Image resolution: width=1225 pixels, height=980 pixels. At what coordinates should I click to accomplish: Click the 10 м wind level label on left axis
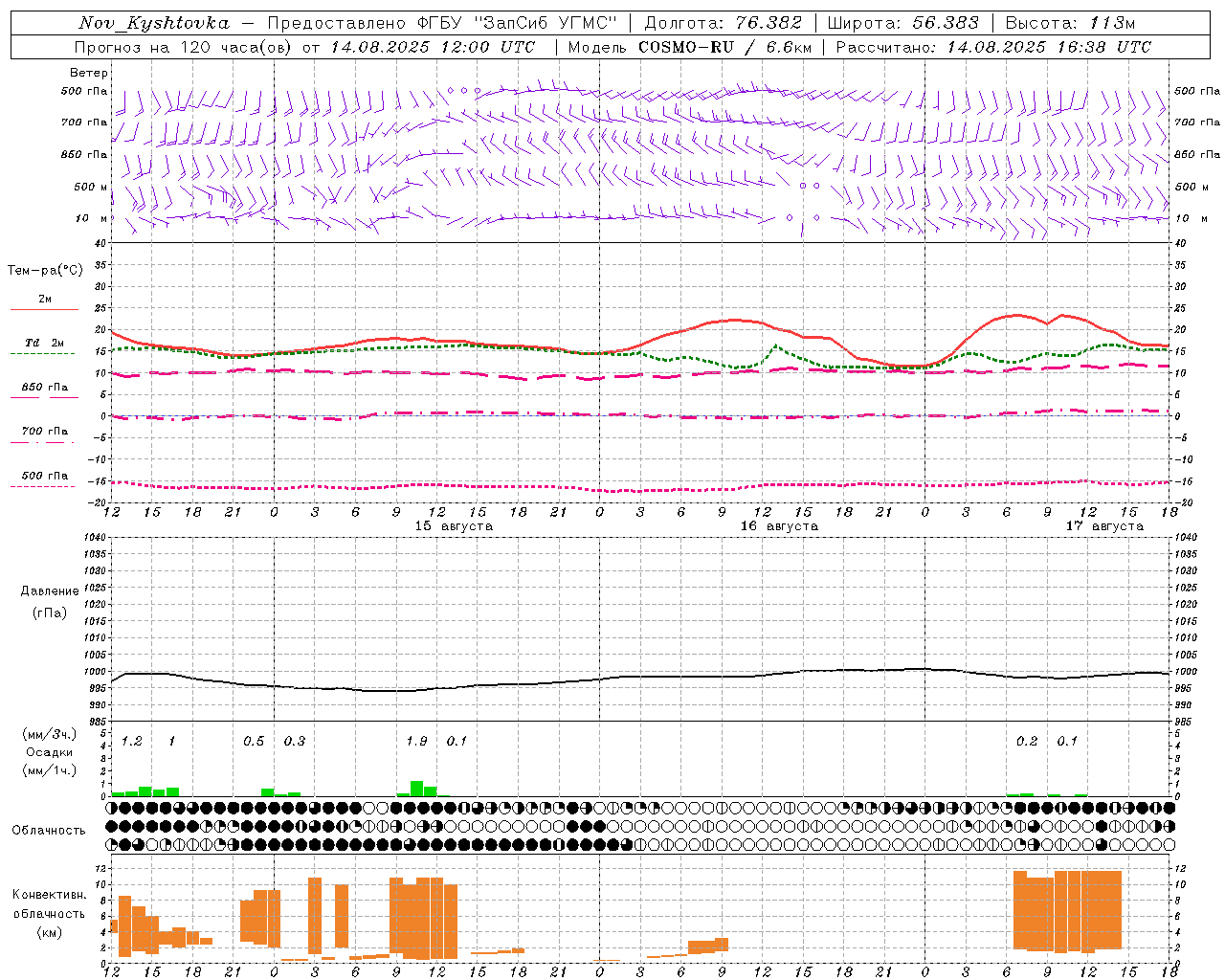tap(91, 218)
